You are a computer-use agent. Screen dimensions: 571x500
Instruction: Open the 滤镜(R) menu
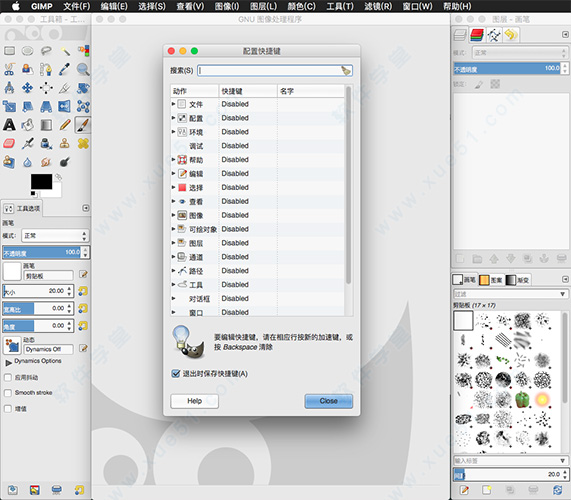pos(378,6)
